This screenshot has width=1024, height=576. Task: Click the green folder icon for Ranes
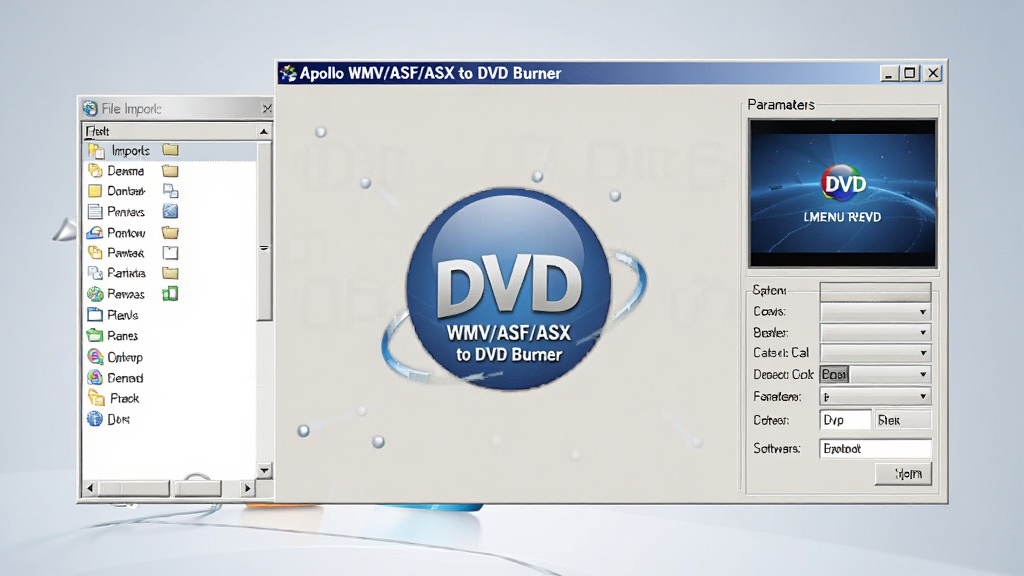(x=95, y=336)
